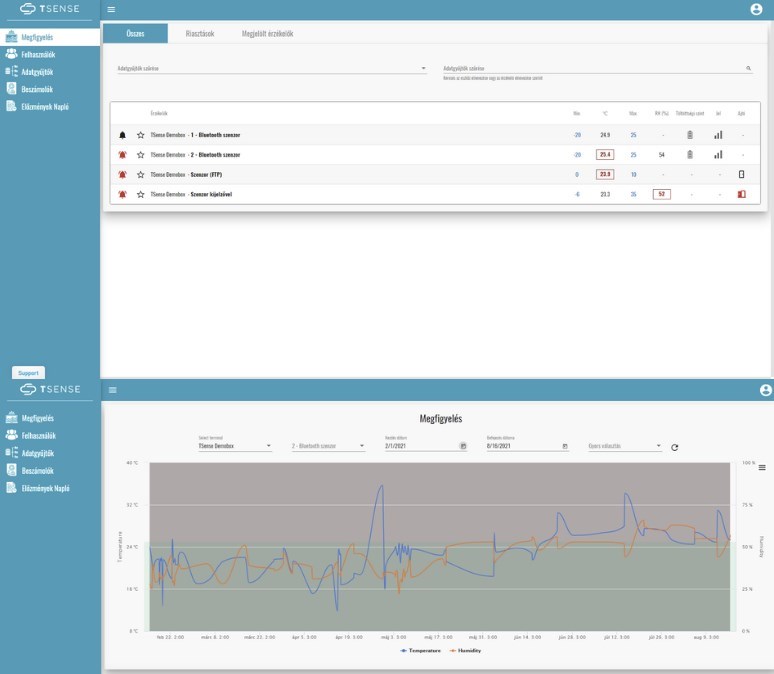Open the user account icon in the chart window
The image size is (774, 674).
(x=766, y=390)
